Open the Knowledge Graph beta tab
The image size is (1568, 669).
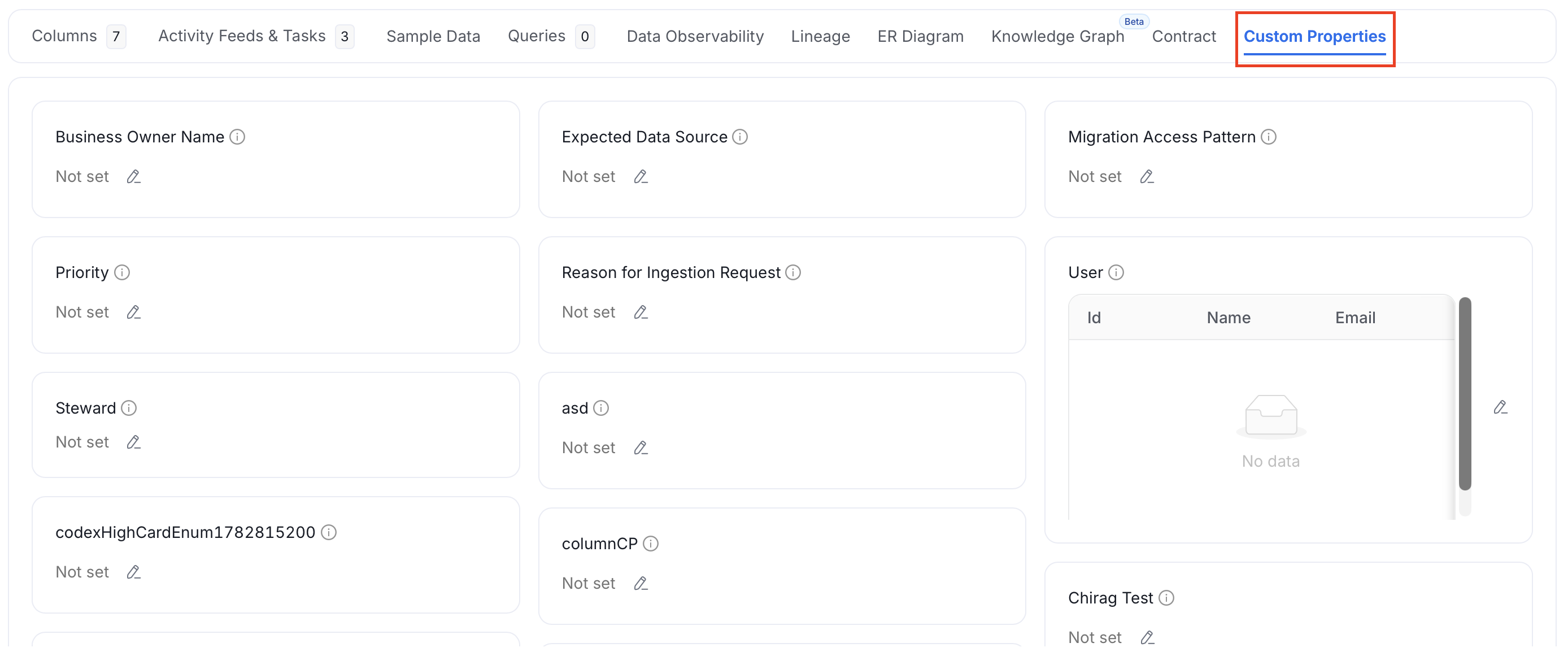point(1057,37)
